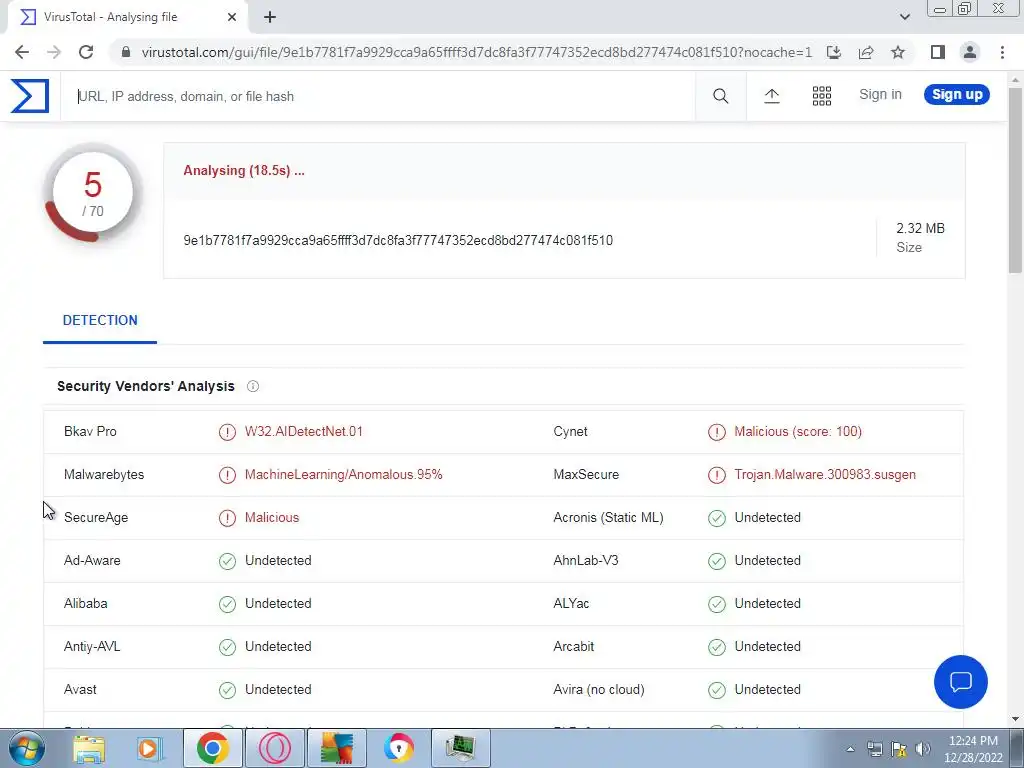
Task: Open the upload file icon
Action: tap(771, 96)
